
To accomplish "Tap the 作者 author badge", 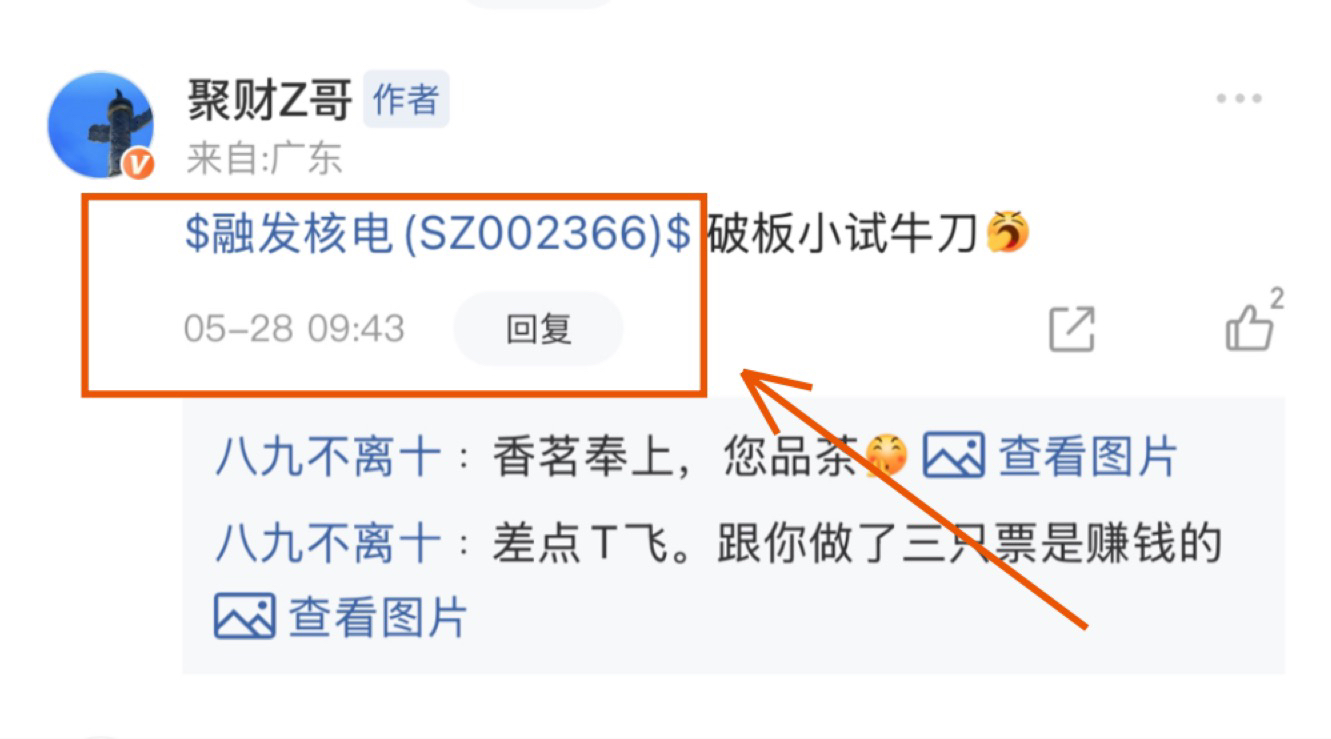I will (406, 99).
